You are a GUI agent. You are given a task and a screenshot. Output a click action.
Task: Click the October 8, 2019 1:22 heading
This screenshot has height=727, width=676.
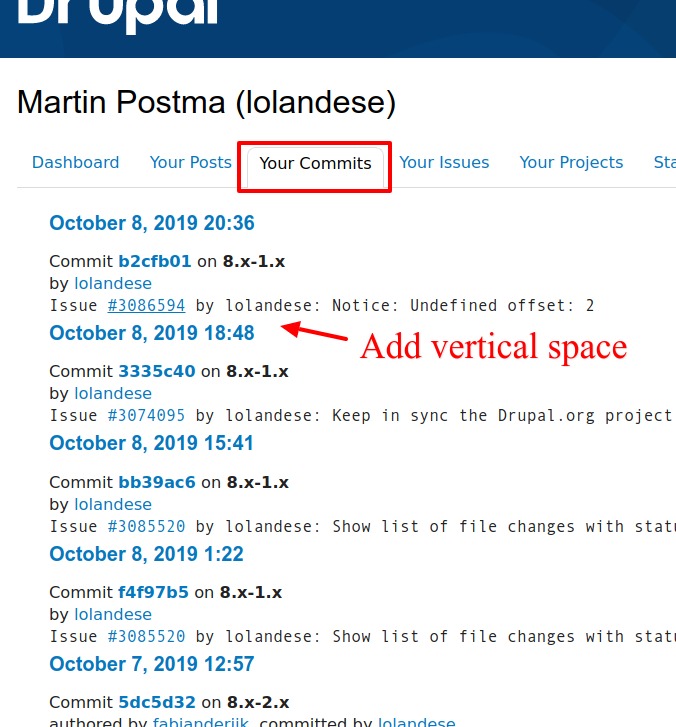146,554
